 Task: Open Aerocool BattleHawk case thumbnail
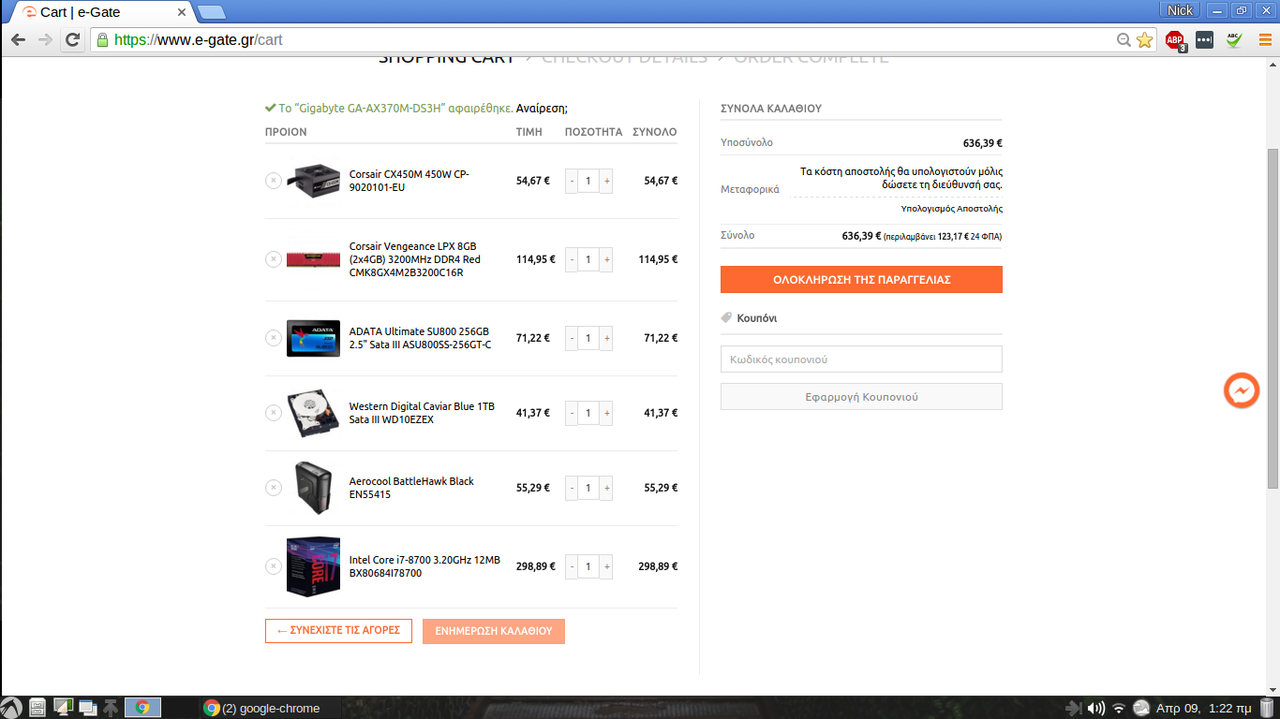click(313, 488)
